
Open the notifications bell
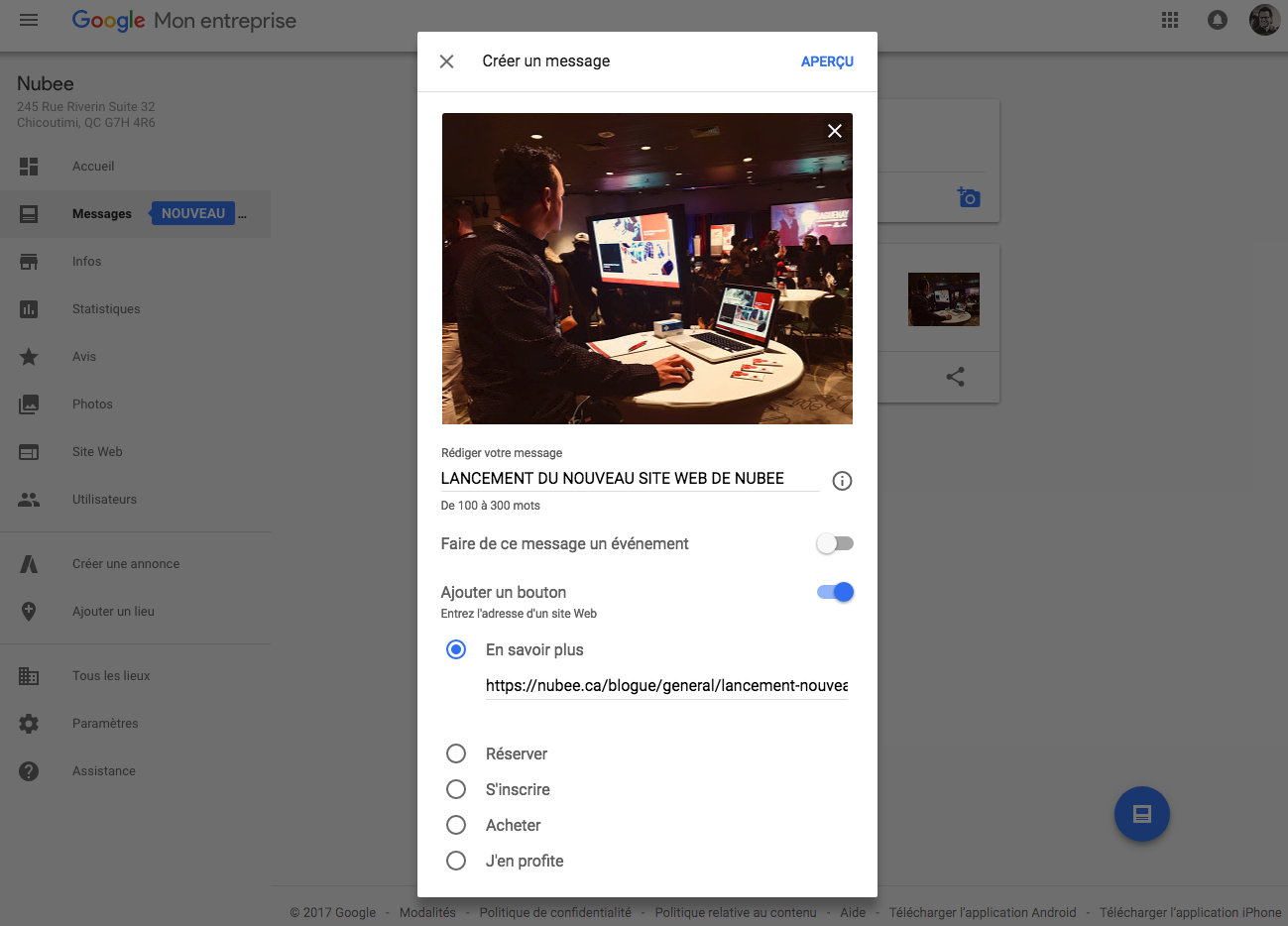click(x=1218, y=20)
